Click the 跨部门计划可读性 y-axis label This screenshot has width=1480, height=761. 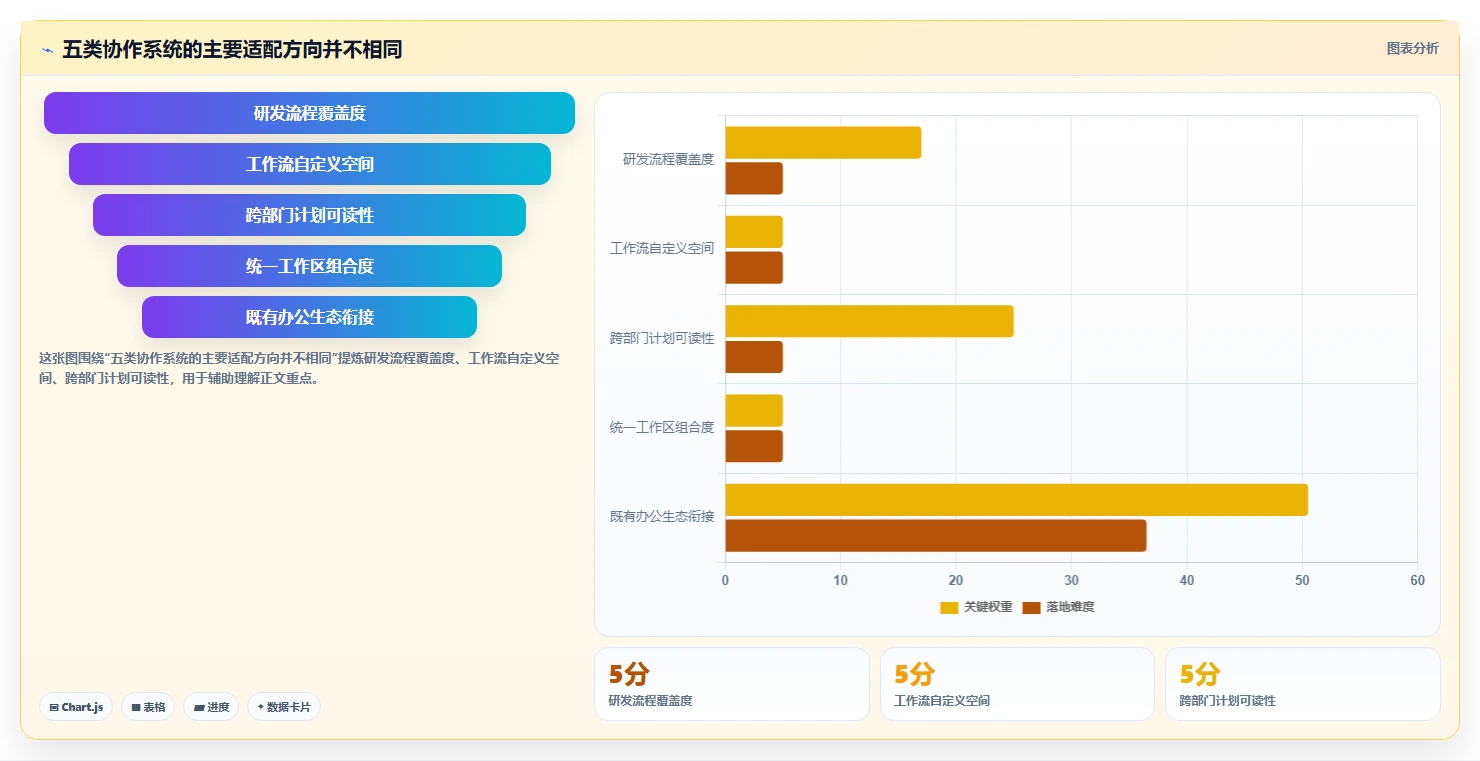pyautogui.click(x=662, y=338)
